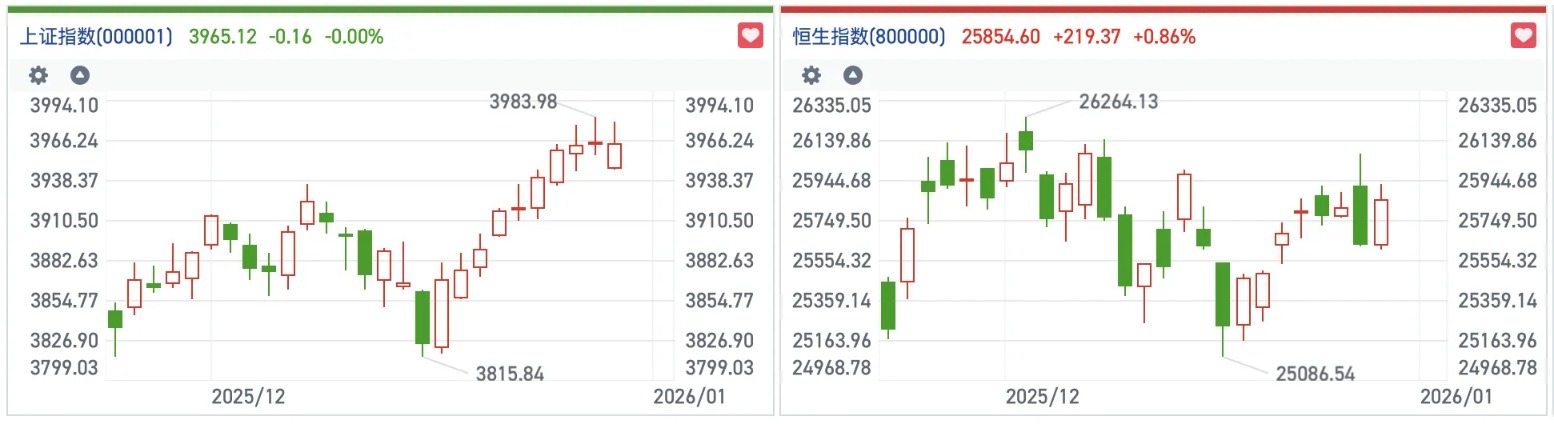
Task: Collapse 上证指数 chart with up-arrow button
Action: pos(79,75)
